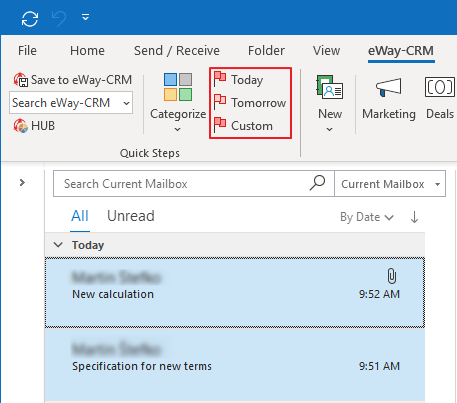Flag the email for Today

pos(239,80)
